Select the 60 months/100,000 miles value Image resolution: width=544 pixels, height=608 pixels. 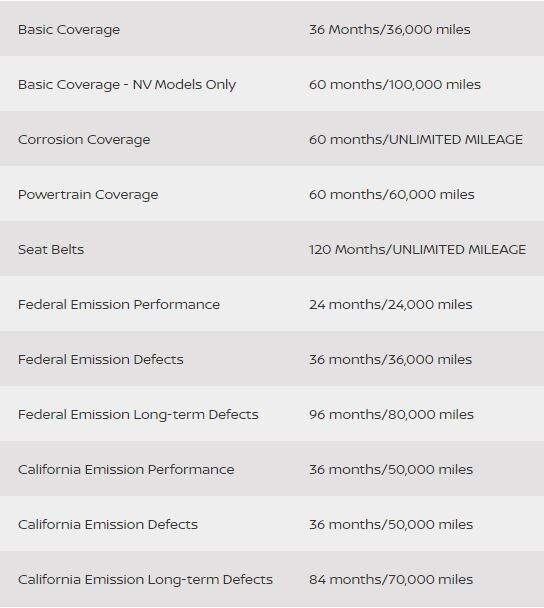click(395, 85)
